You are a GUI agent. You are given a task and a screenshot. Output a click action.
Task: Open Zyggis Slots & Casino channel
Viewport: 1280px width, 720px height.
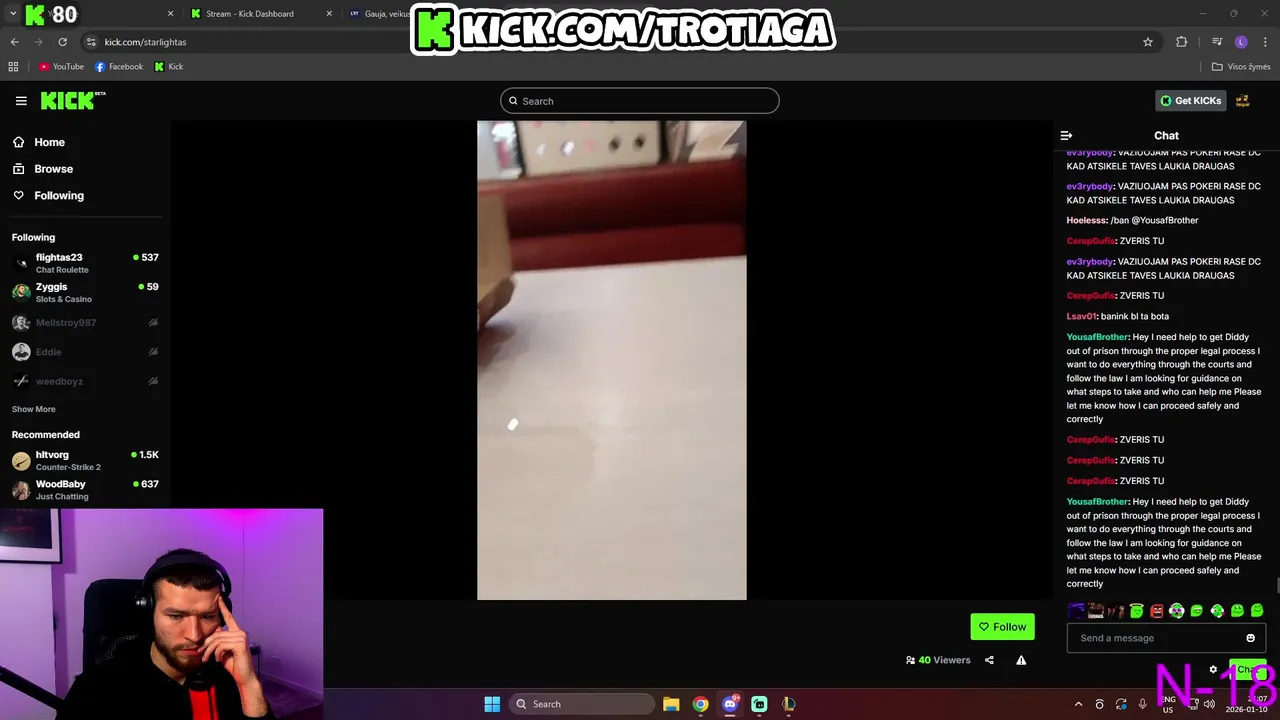click(x=85, y=292)
